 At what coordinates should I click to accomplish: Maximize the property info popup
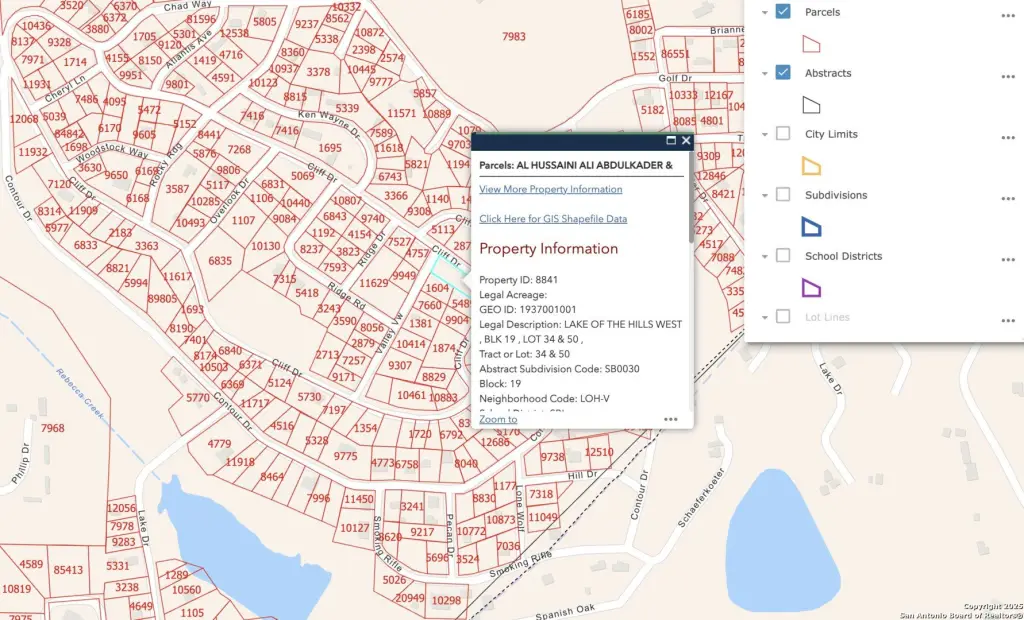point(671,141)
